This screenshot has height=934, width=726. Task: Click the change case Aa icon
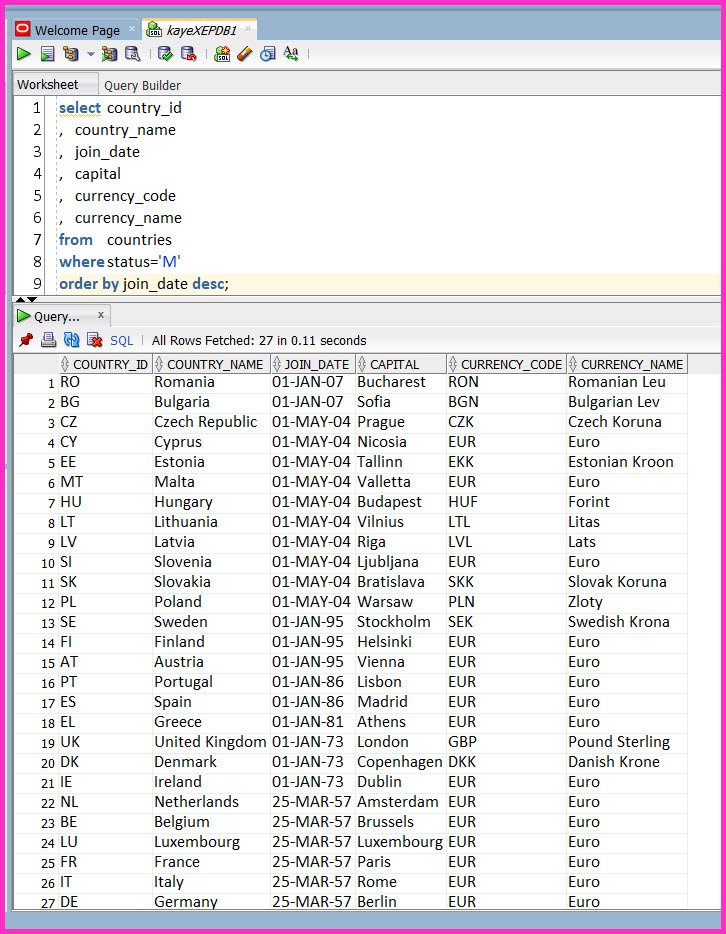pyautogui.click(x=291, y=54)
